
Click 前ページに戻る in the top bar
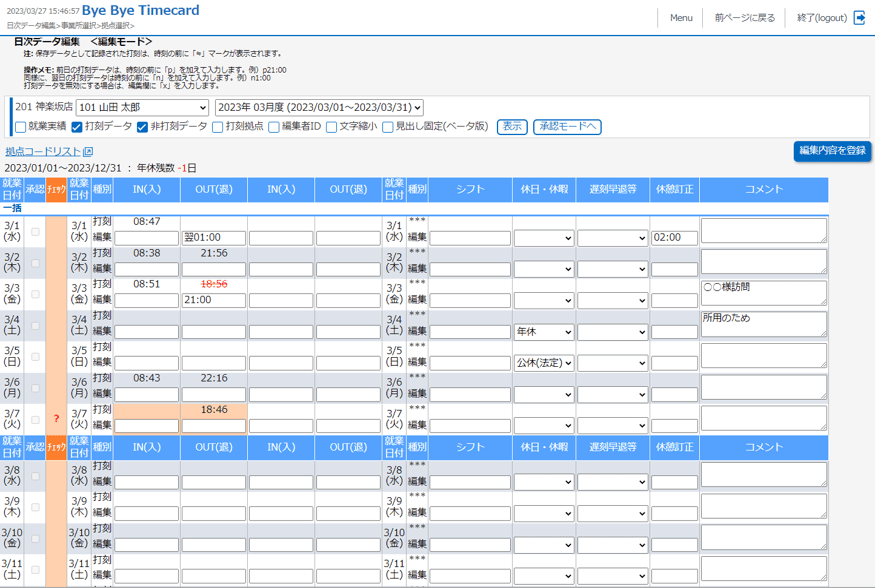[x=744, y=18]
